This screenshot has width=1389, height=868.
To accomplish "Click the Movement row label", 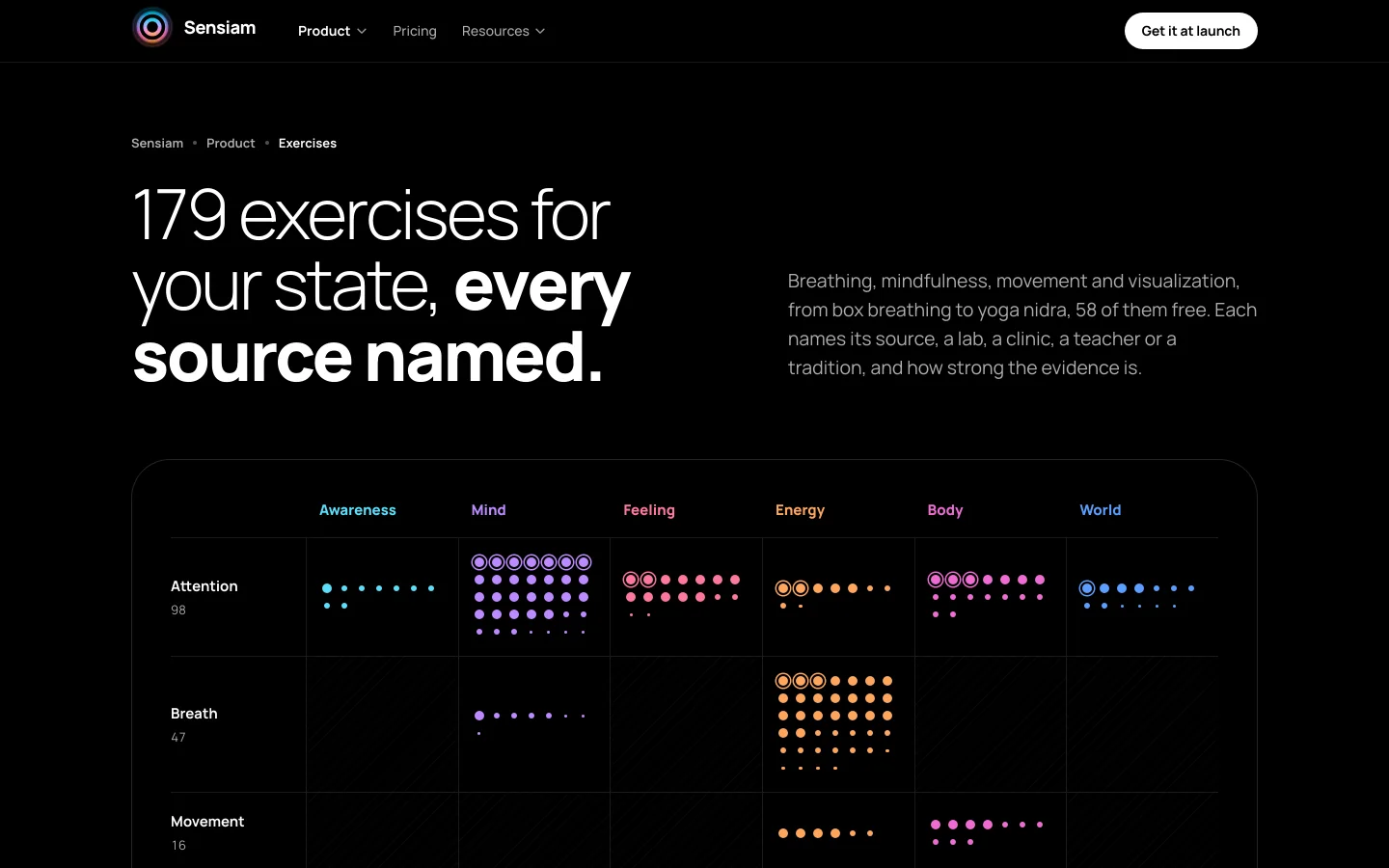I will (207, 822).
